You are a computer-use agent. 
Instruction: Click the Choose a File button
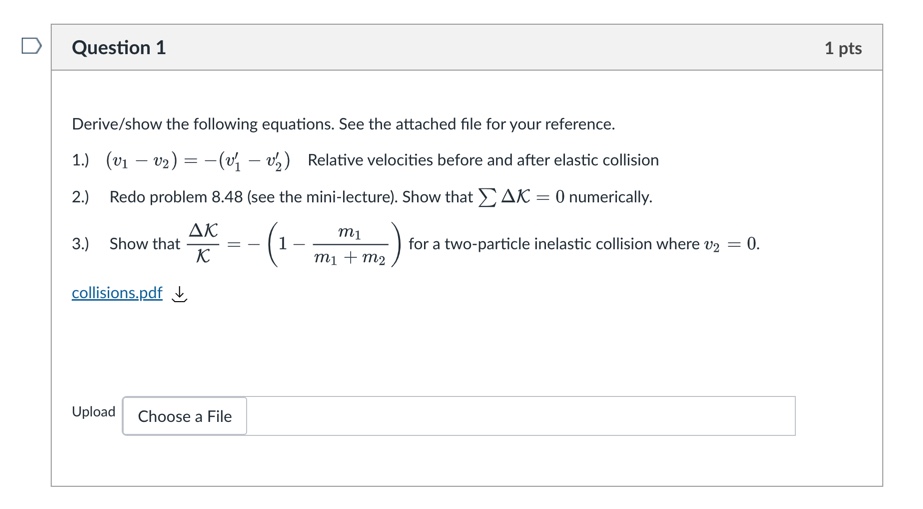pyautogui.click(x=185, y=416)
